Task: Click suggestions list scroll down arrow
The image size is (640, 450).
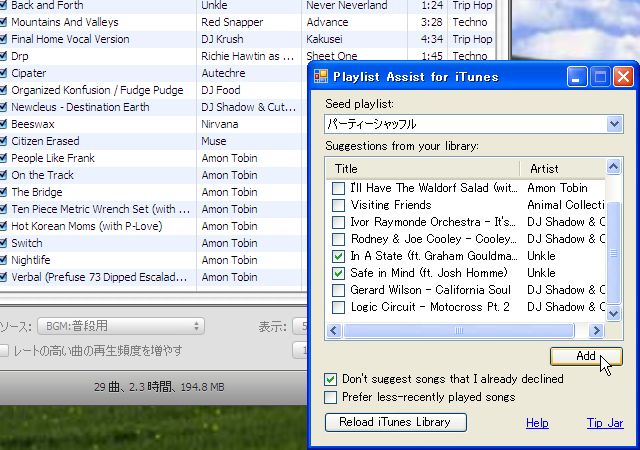Action: [614, 313]
